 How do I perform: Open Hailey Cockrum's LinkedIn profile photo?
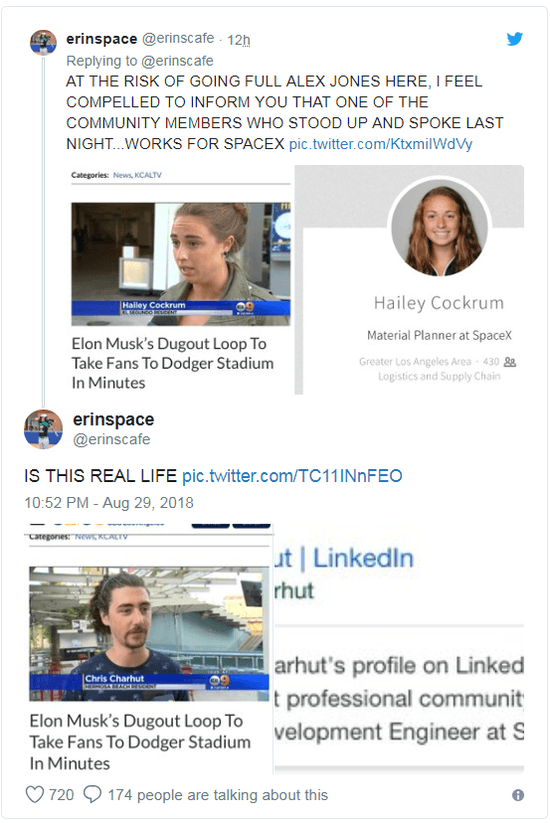tap(440, 227)
